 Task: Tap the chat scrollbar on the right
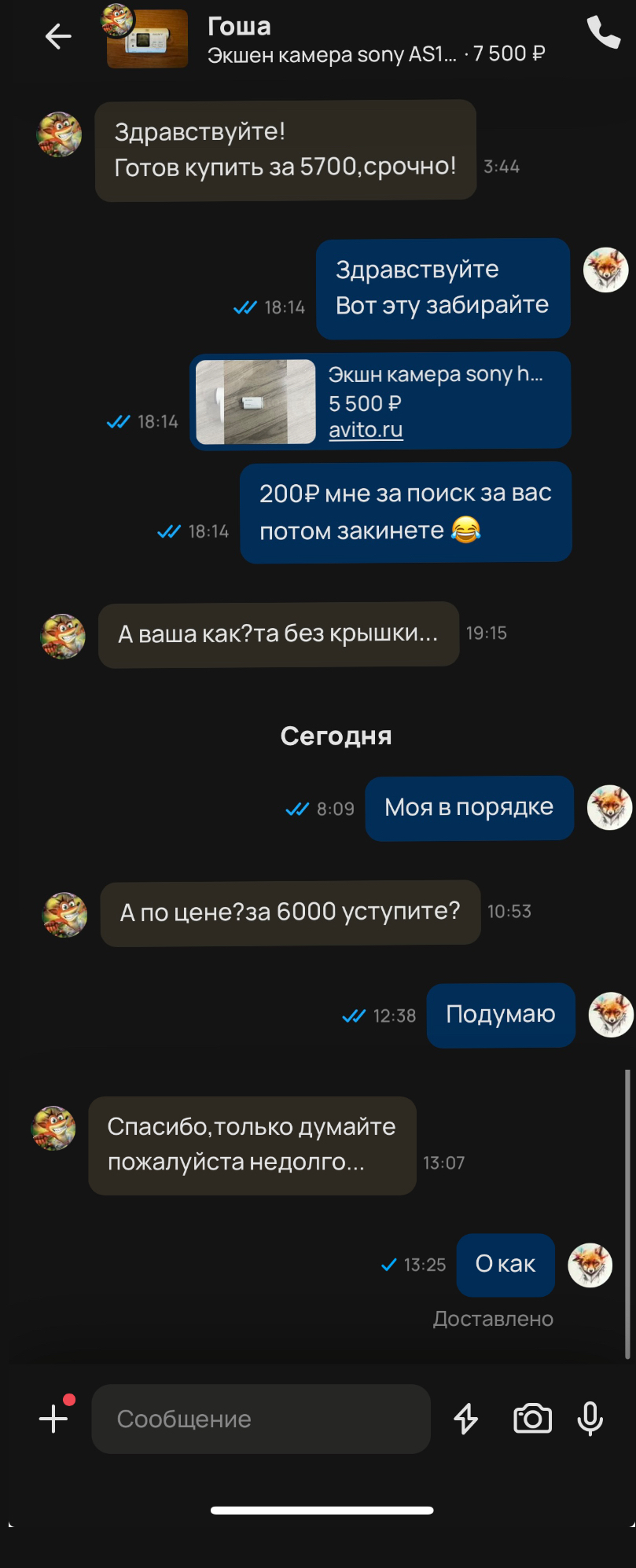[627, 1214]
